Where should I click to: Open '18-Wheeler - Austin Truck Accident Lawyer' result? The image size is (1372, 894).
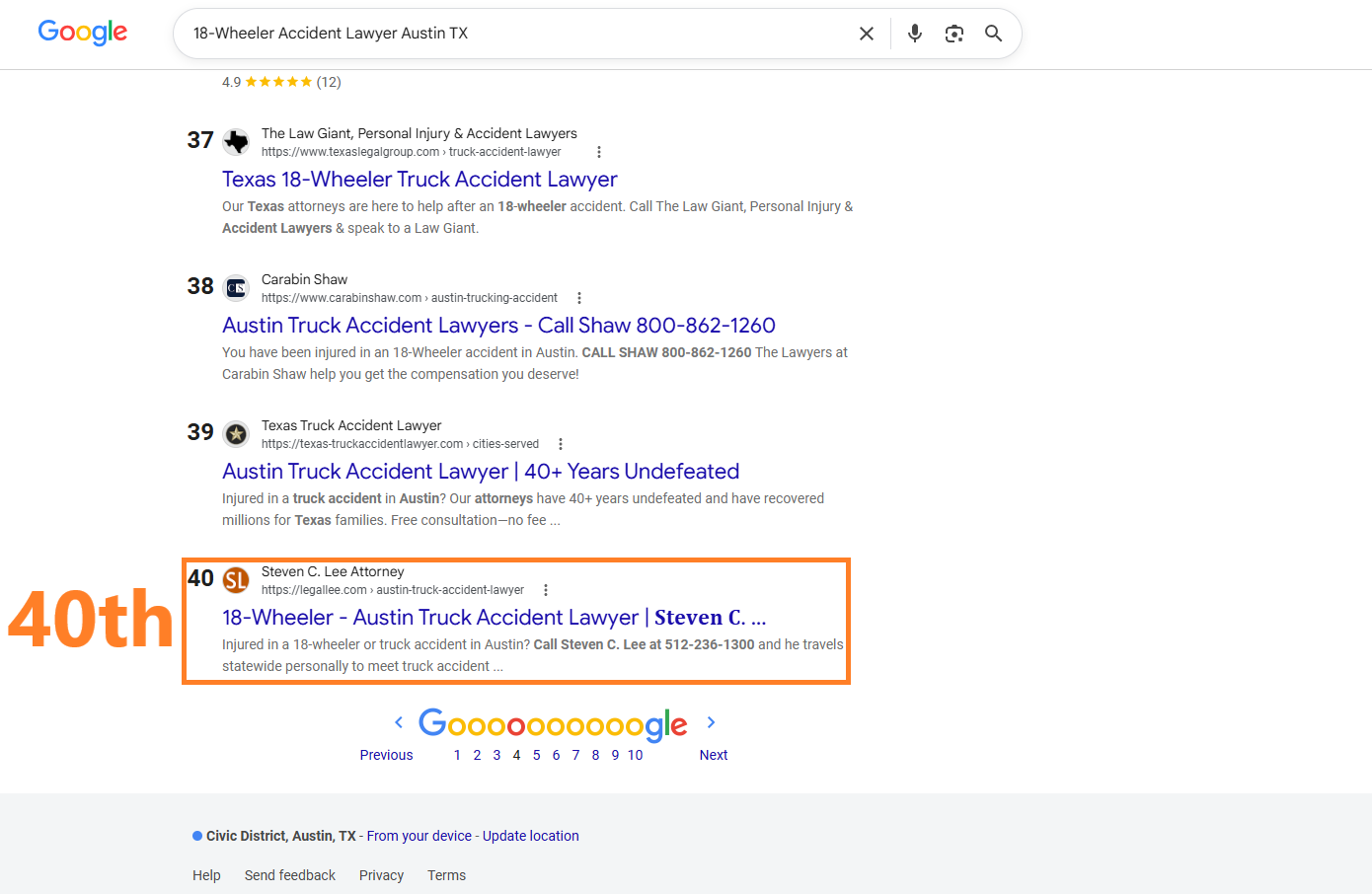point(494,618)
